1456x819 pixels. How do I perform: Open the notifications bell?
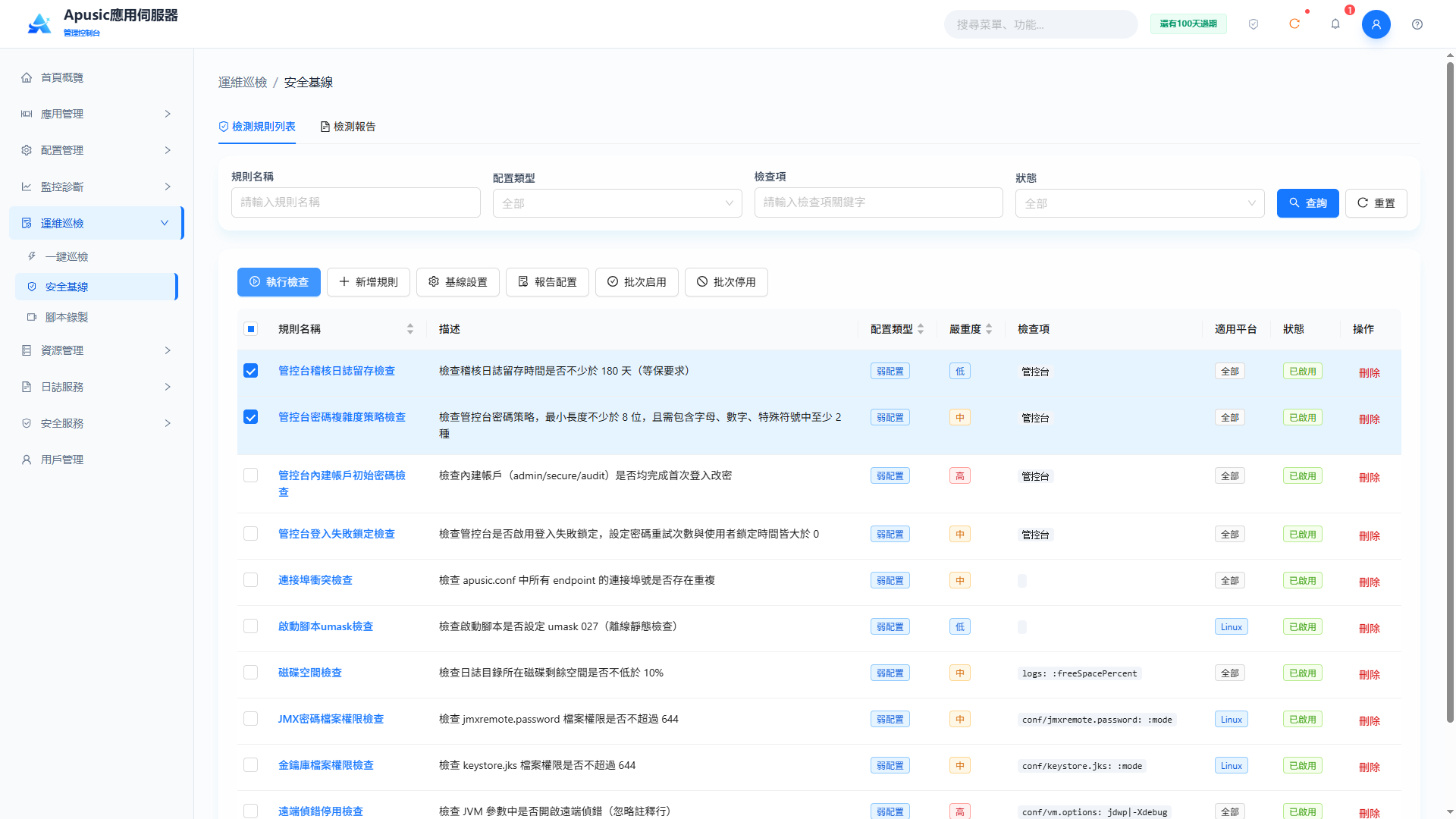[x=1335, y=24]
